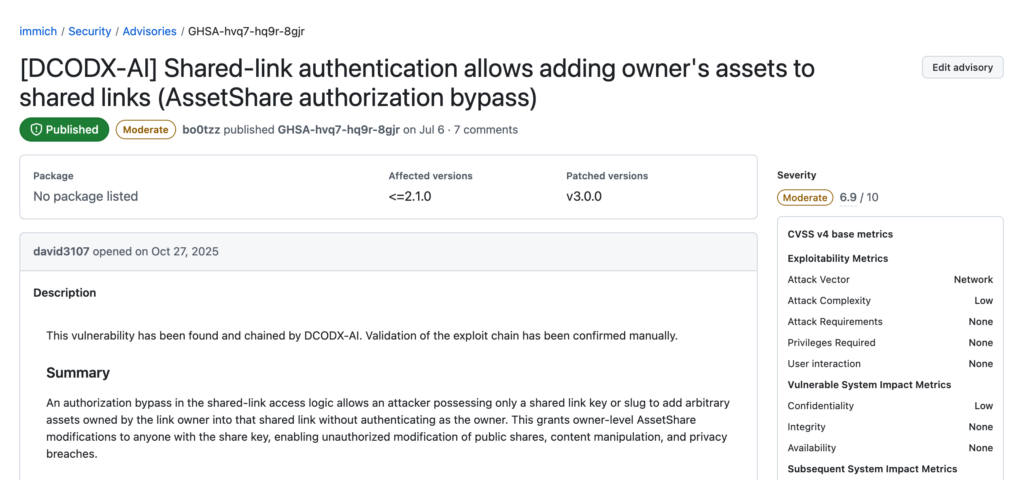Click the Moderate severity badge in sidebar
This screenshot has width=1024, height=480.
tap(805, 197)
